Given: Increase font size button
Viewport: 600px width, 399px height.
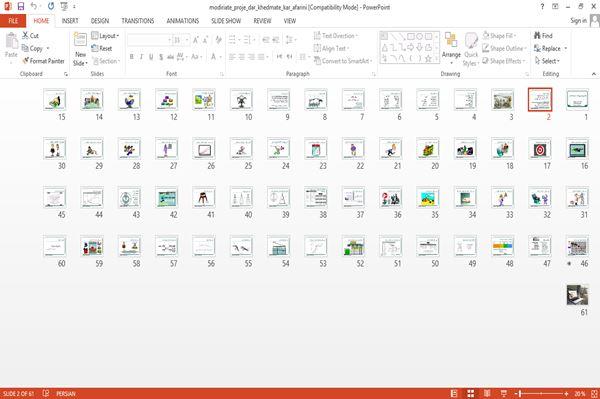Looking at the screenshot, I should click(x=196, y=40).
